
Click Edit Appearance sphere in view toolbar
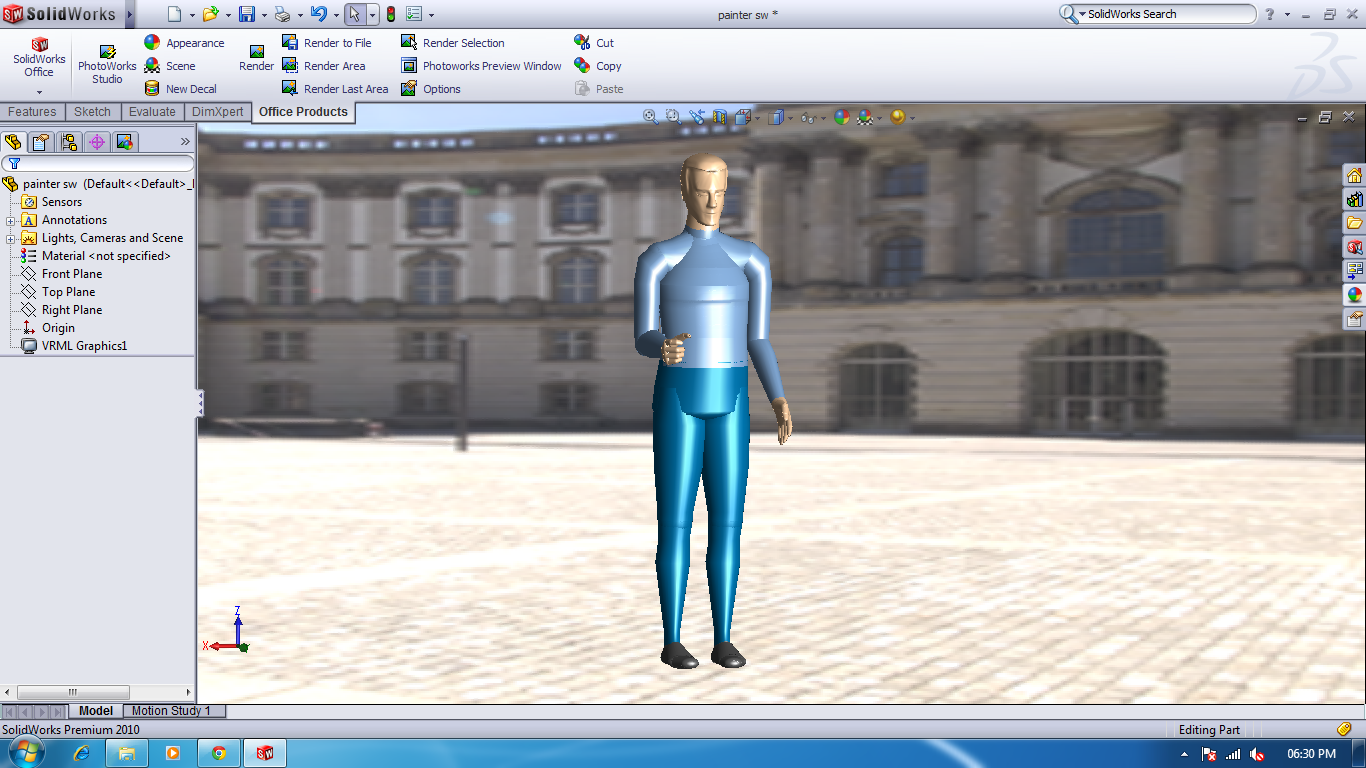[x=842, y=117]
